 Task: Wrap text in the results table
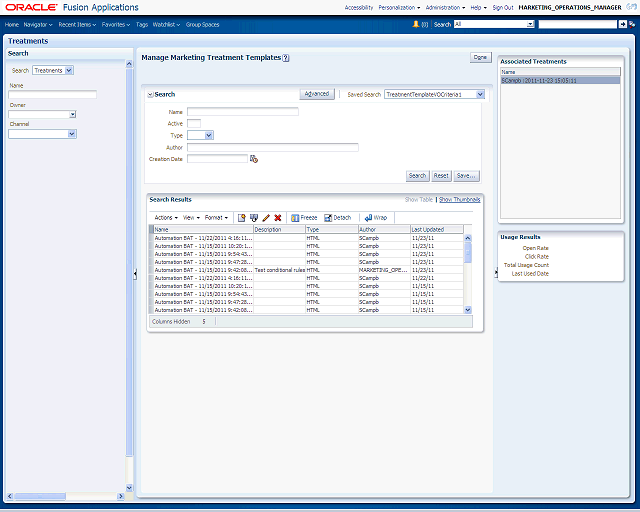(376, 218)
